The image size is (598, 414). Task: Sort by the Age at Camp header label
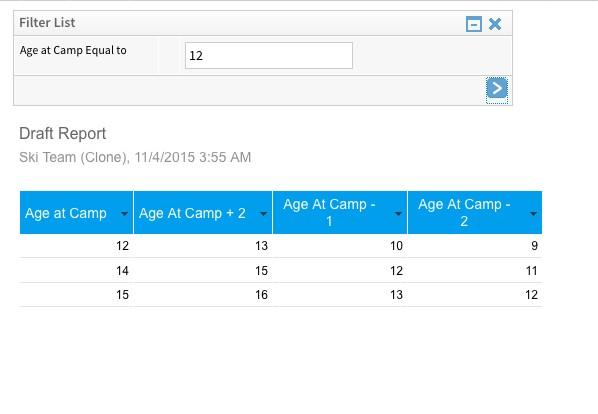pyautogui.click(x=66, y=213)
